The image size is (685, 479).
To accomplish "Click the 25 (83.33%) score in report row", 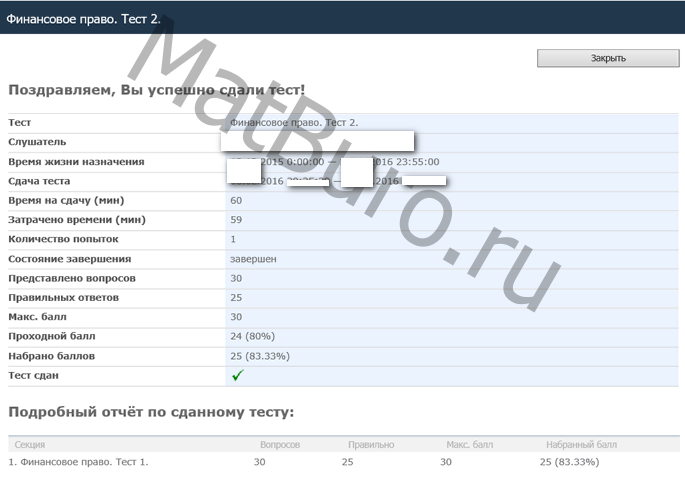I will [x=569, y=462].
